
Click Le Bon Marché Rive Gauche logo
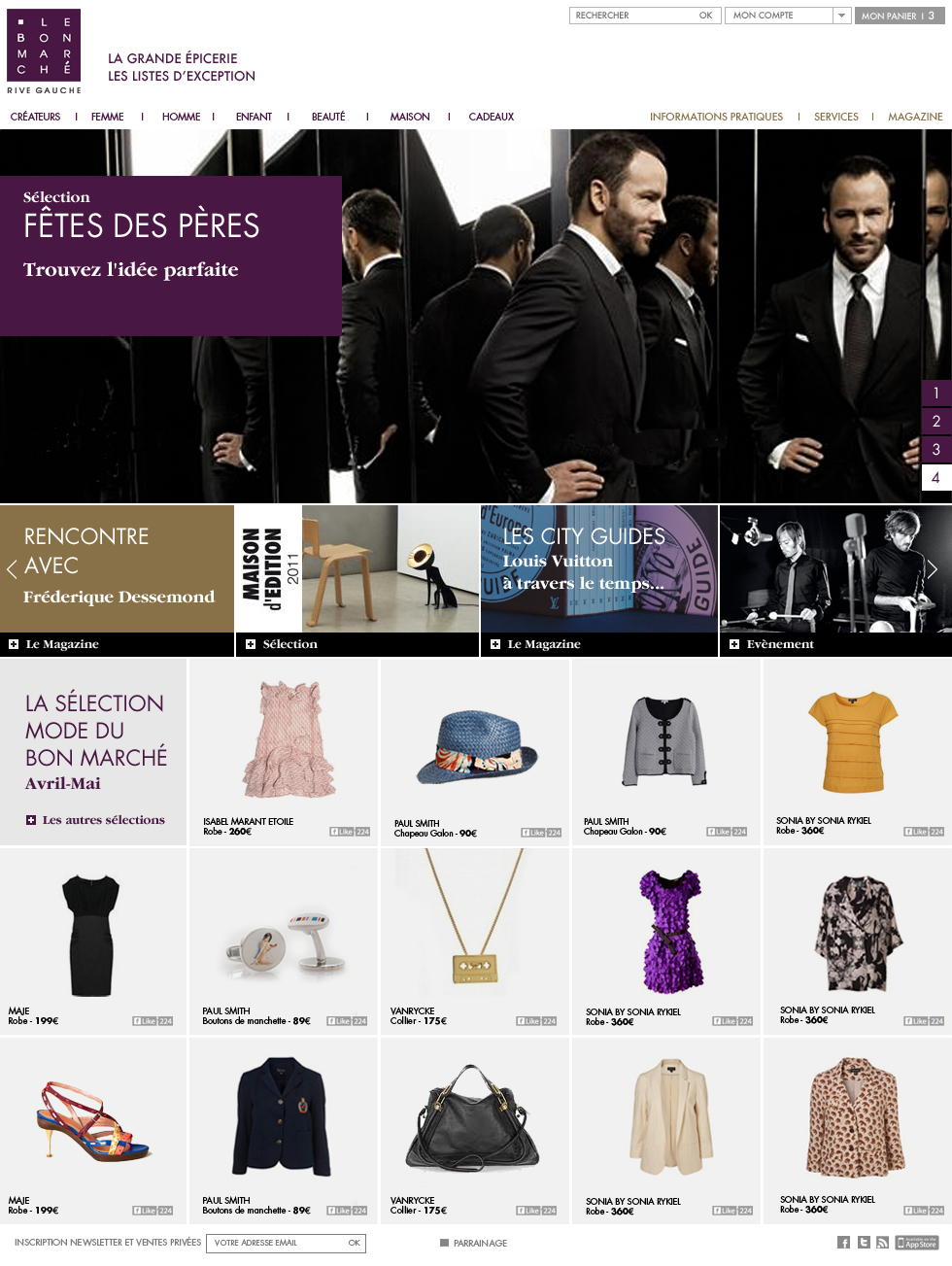pyautogui.click(x=44, y=51)
